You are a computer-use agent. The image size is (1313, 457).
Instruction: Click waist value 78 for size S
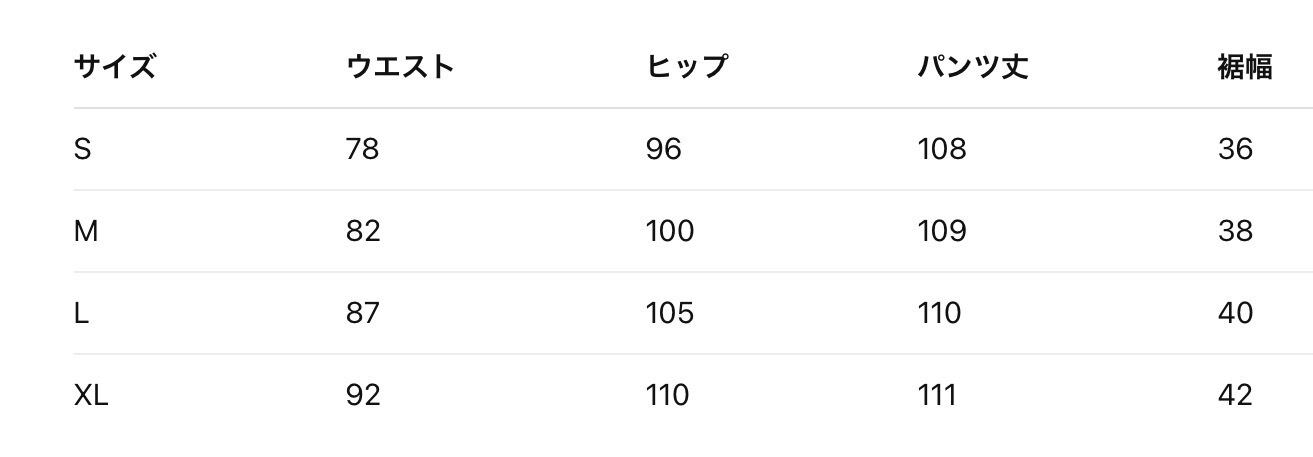pyautogui.click(x=362, y=149)
